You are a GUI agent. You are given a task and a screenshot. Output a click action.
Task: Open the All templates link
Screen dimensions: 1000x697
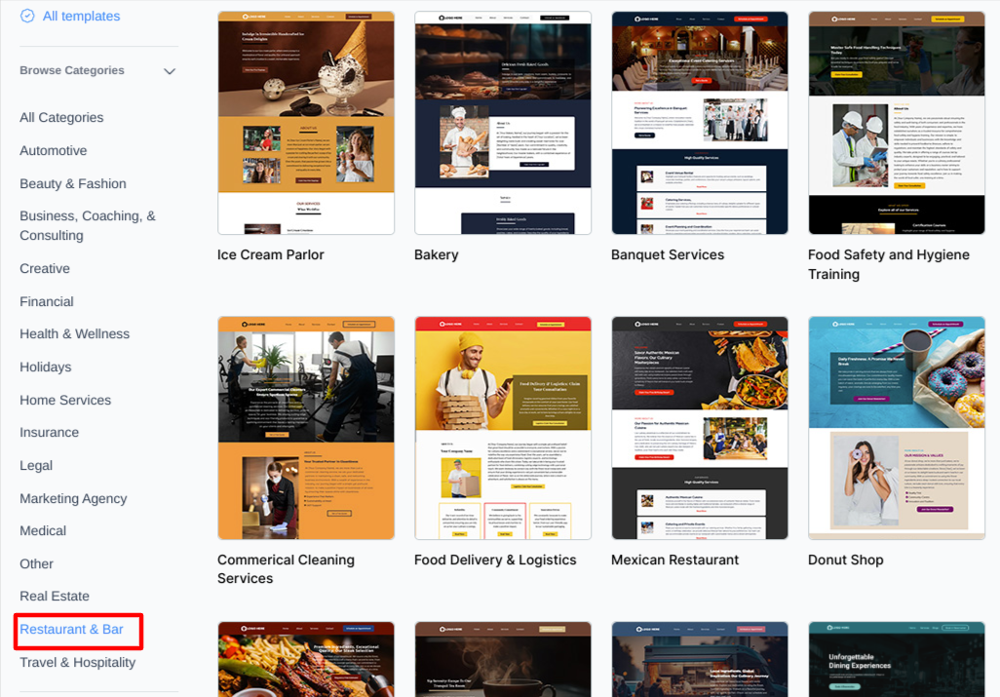click(81, 16)
